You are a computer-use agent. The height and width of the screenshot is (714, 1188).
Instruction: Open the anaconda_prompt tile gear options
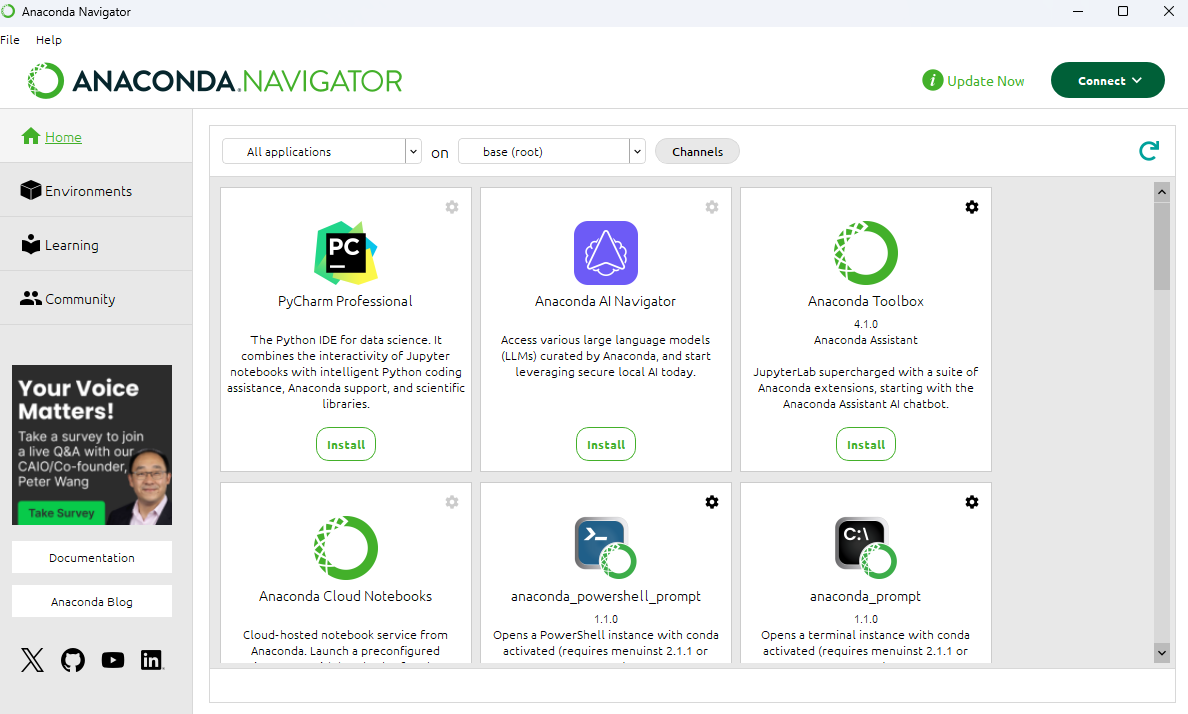[x=971, y=502]
